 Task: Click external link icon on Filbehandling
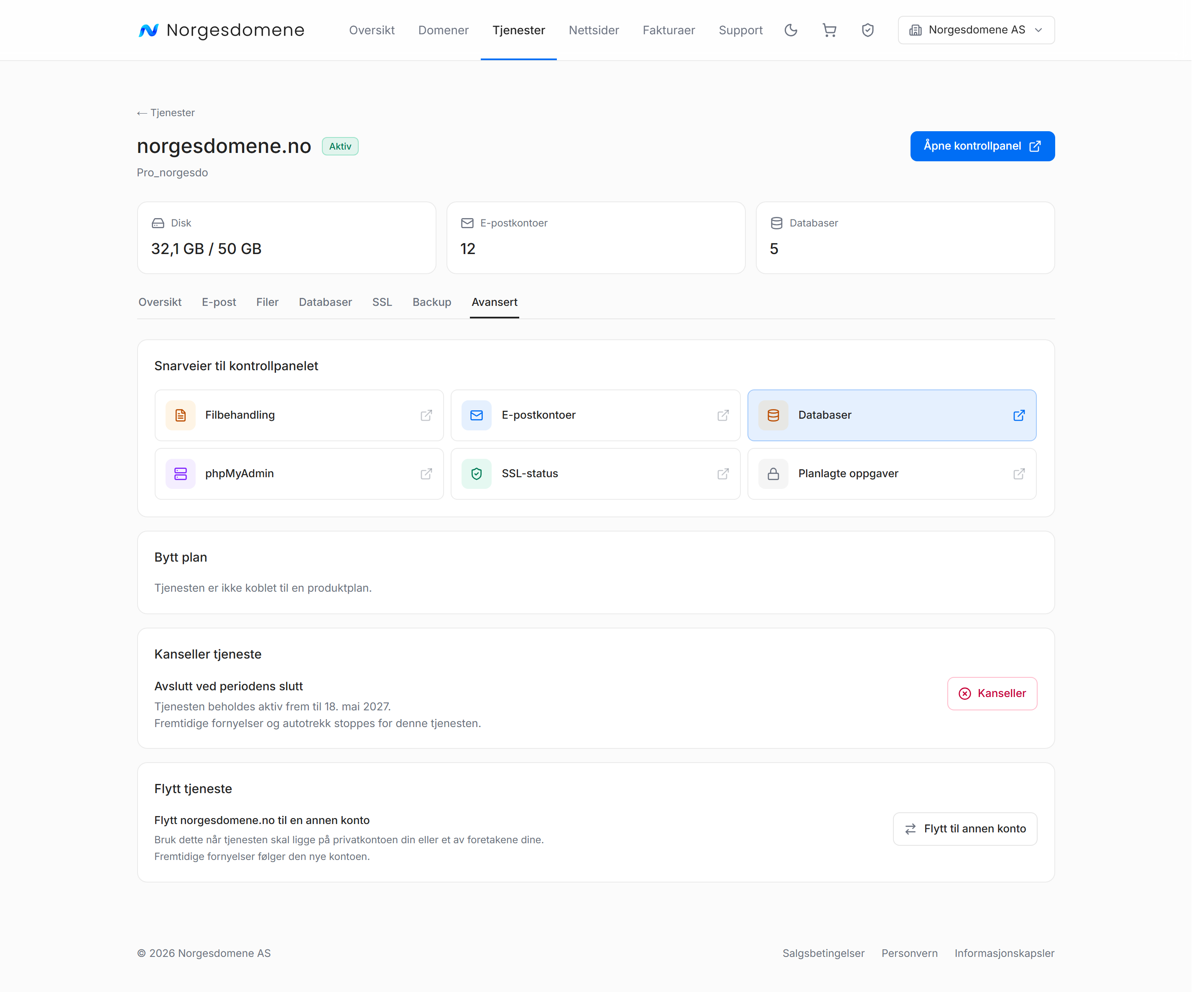(x=426, y=415)
